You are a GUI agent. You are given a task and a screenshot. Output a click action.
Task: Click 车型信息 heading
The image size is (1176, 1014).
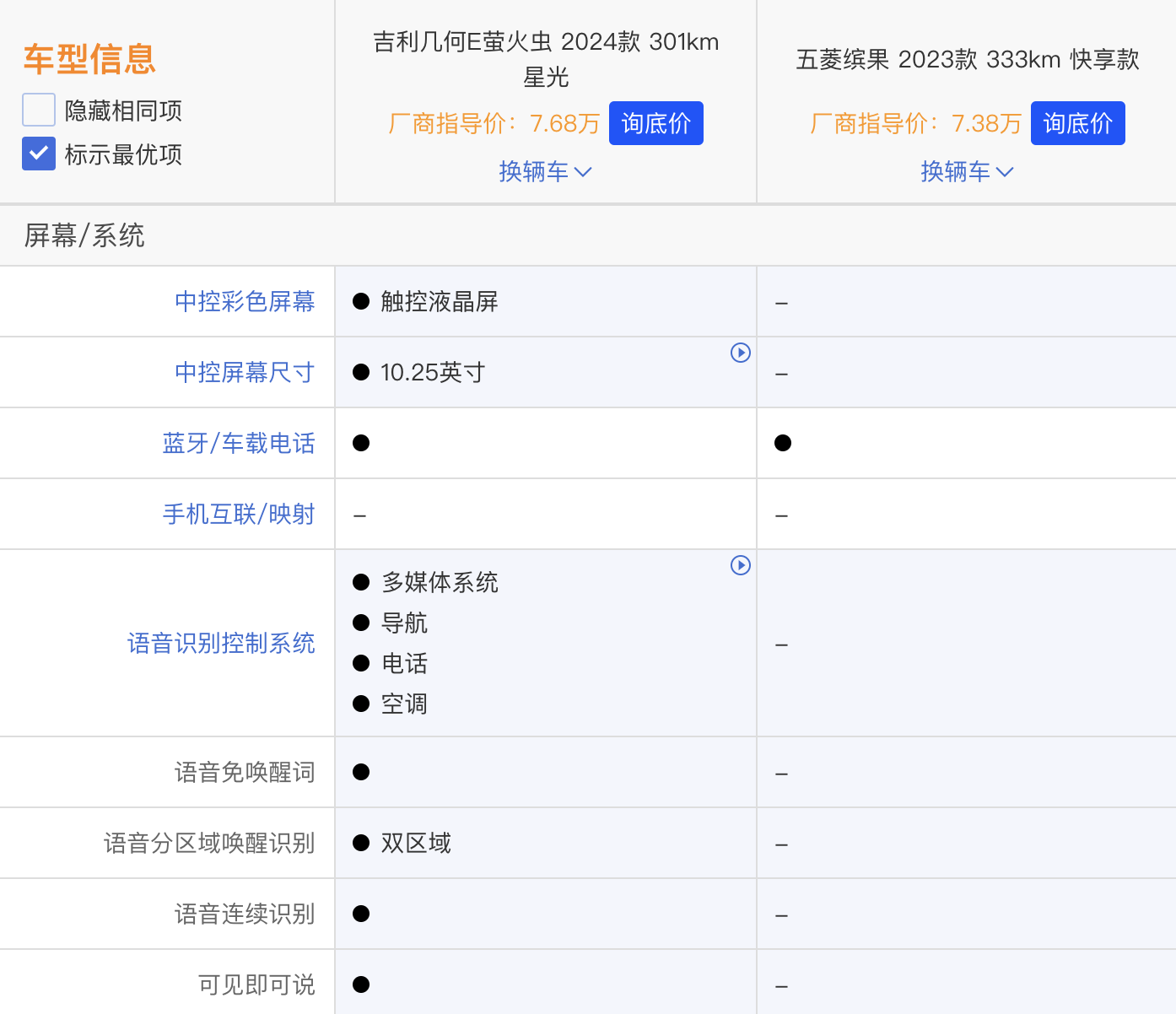[89, 59]
